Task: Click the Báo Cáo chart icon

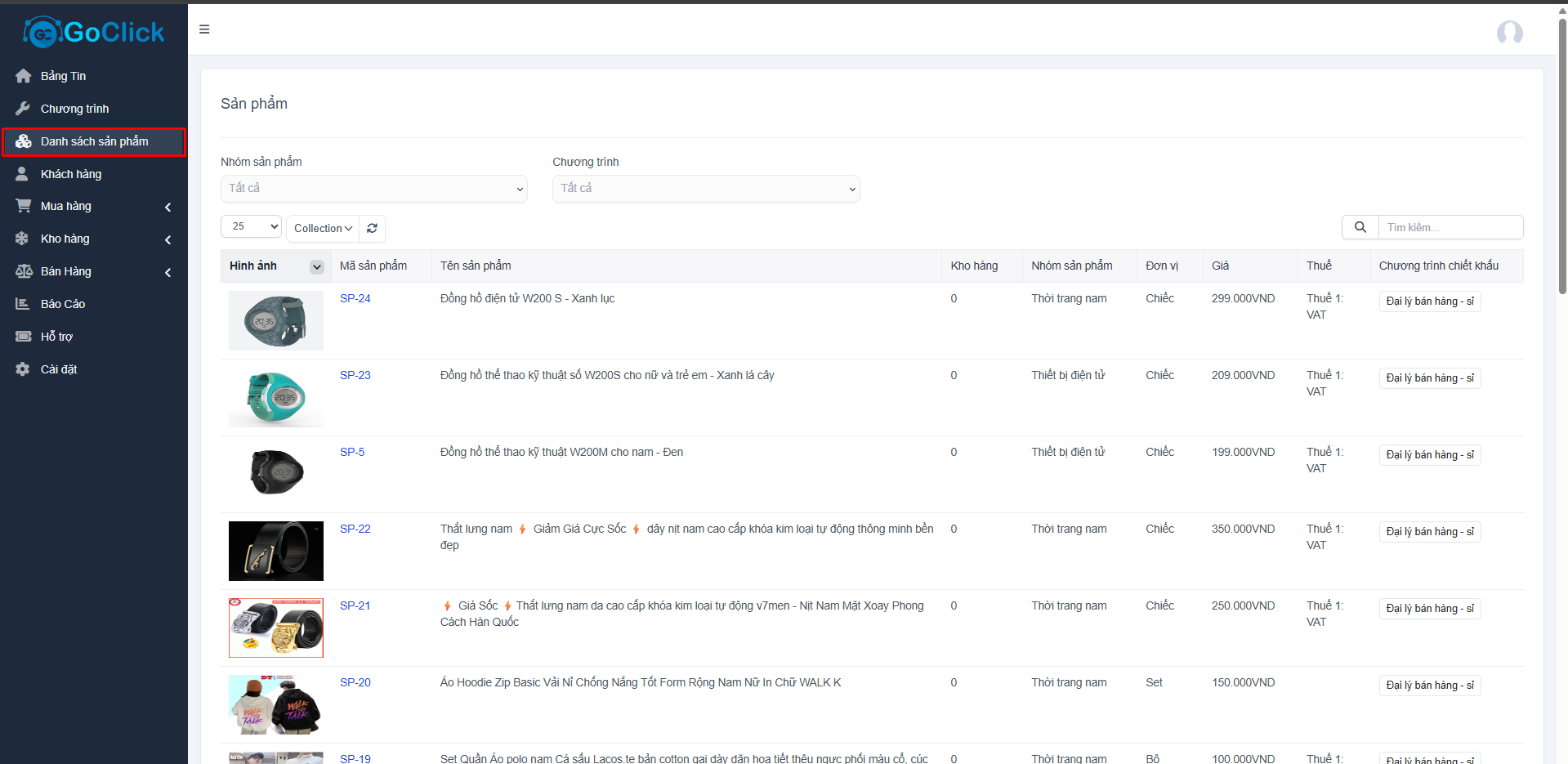Action: (23, 304)
